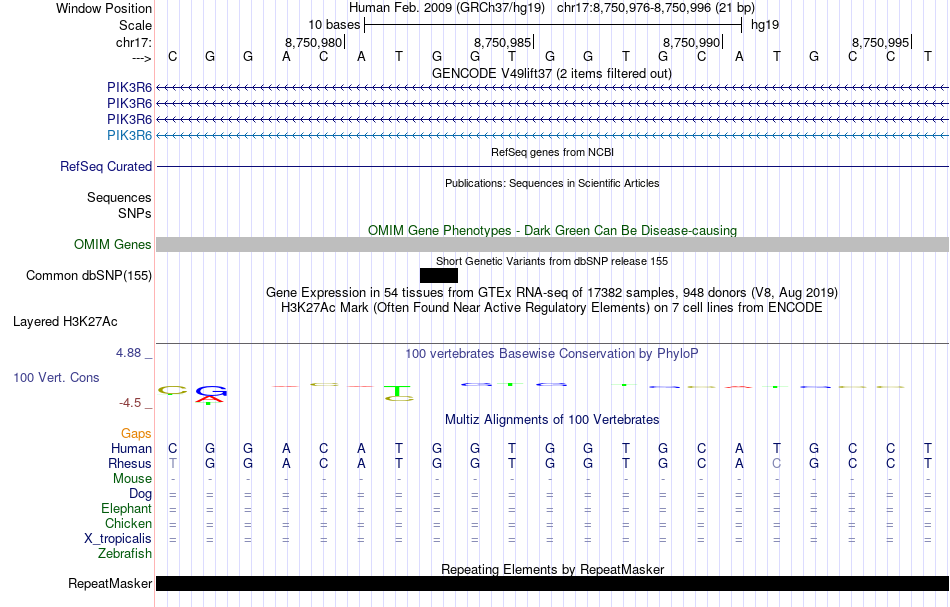Click the 100 Vert. Cons label
This screenshot has height=607, width=950.
[x=56, y=377]
